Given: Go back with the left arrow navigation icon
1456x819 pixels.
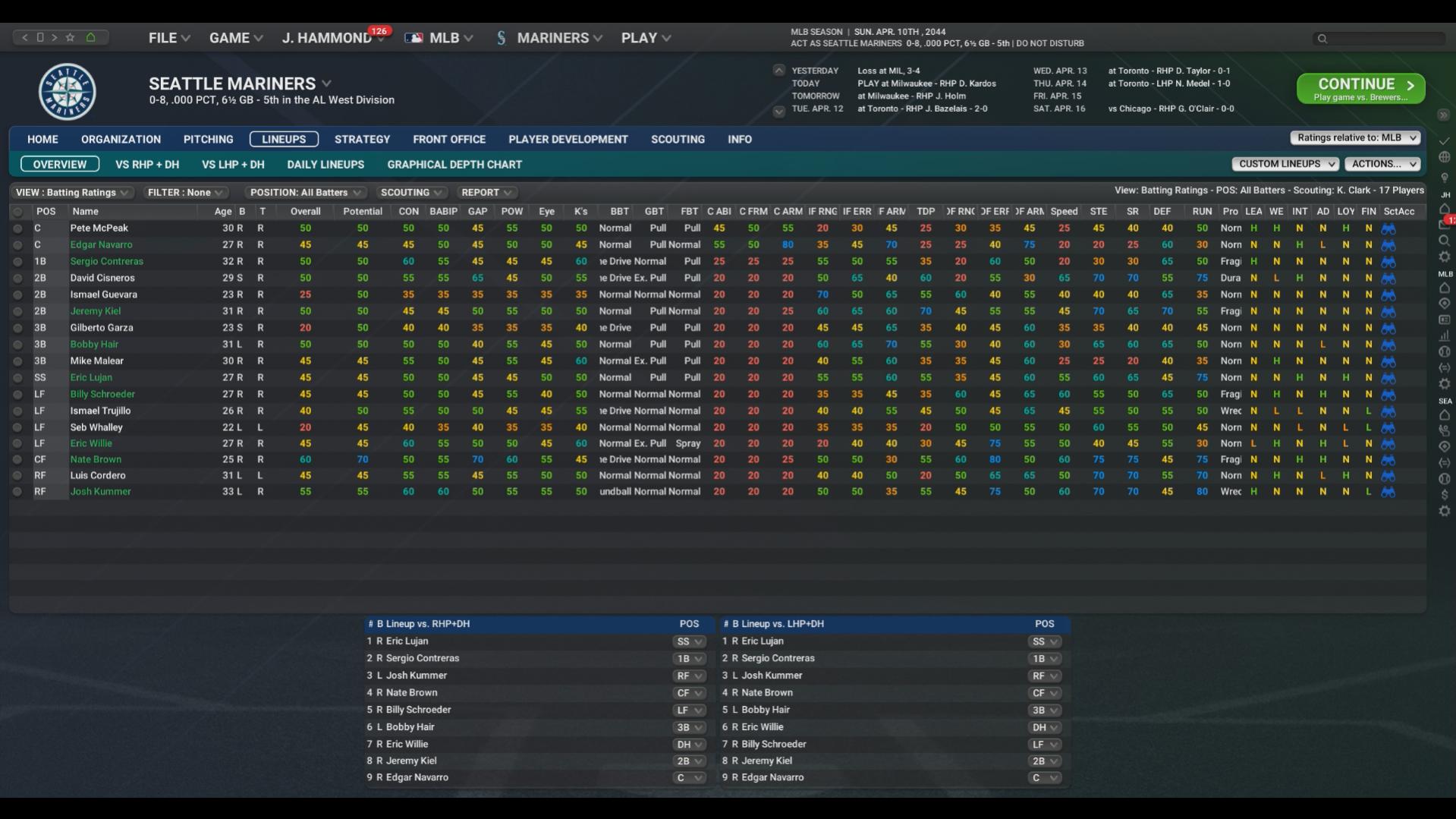Looking at the screenshot, I should pos(25,37).
